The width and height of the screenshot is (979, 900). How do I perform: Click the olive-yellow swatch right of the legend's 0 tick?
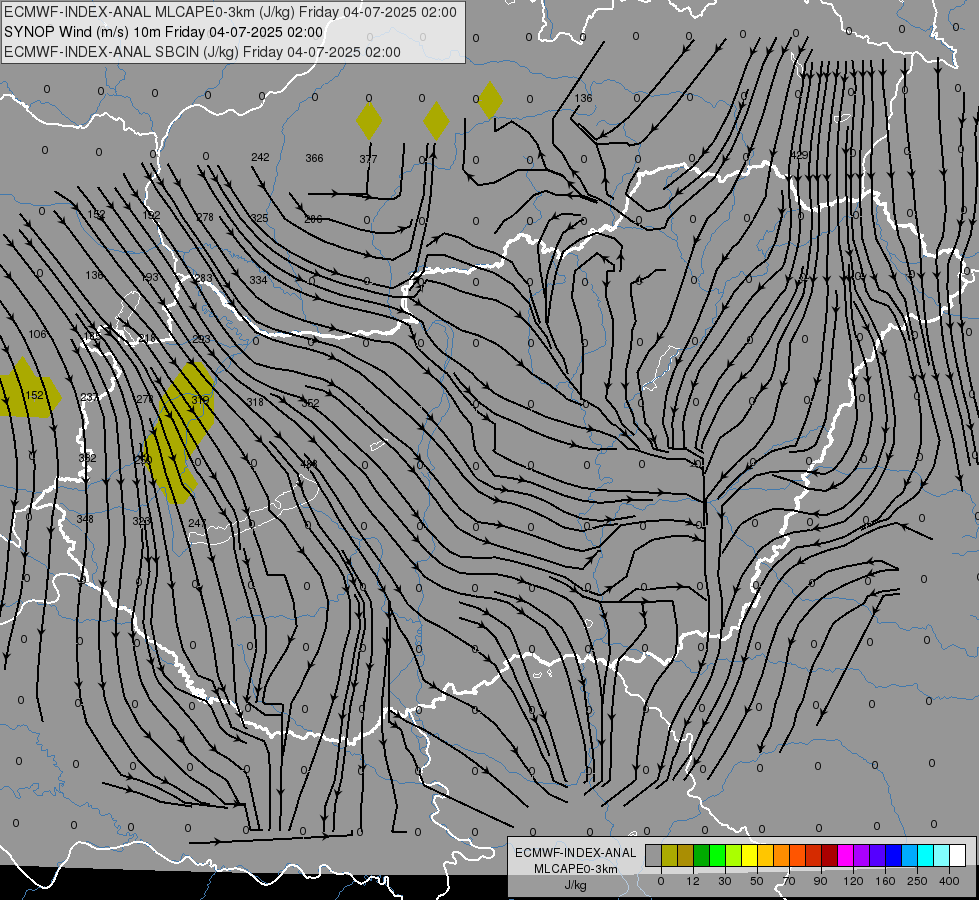coord(669,856)
